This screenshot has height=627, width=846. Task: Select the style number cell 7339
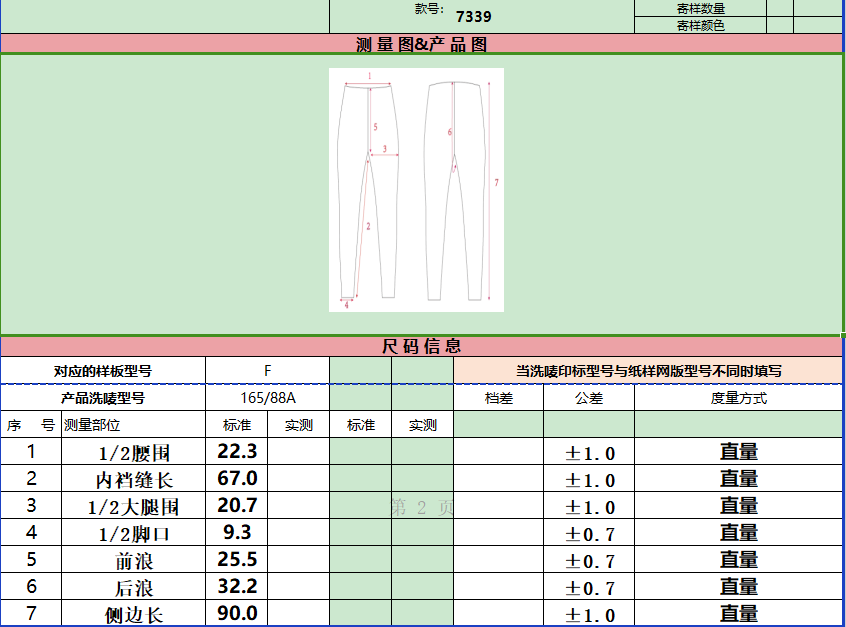point(473,16)
